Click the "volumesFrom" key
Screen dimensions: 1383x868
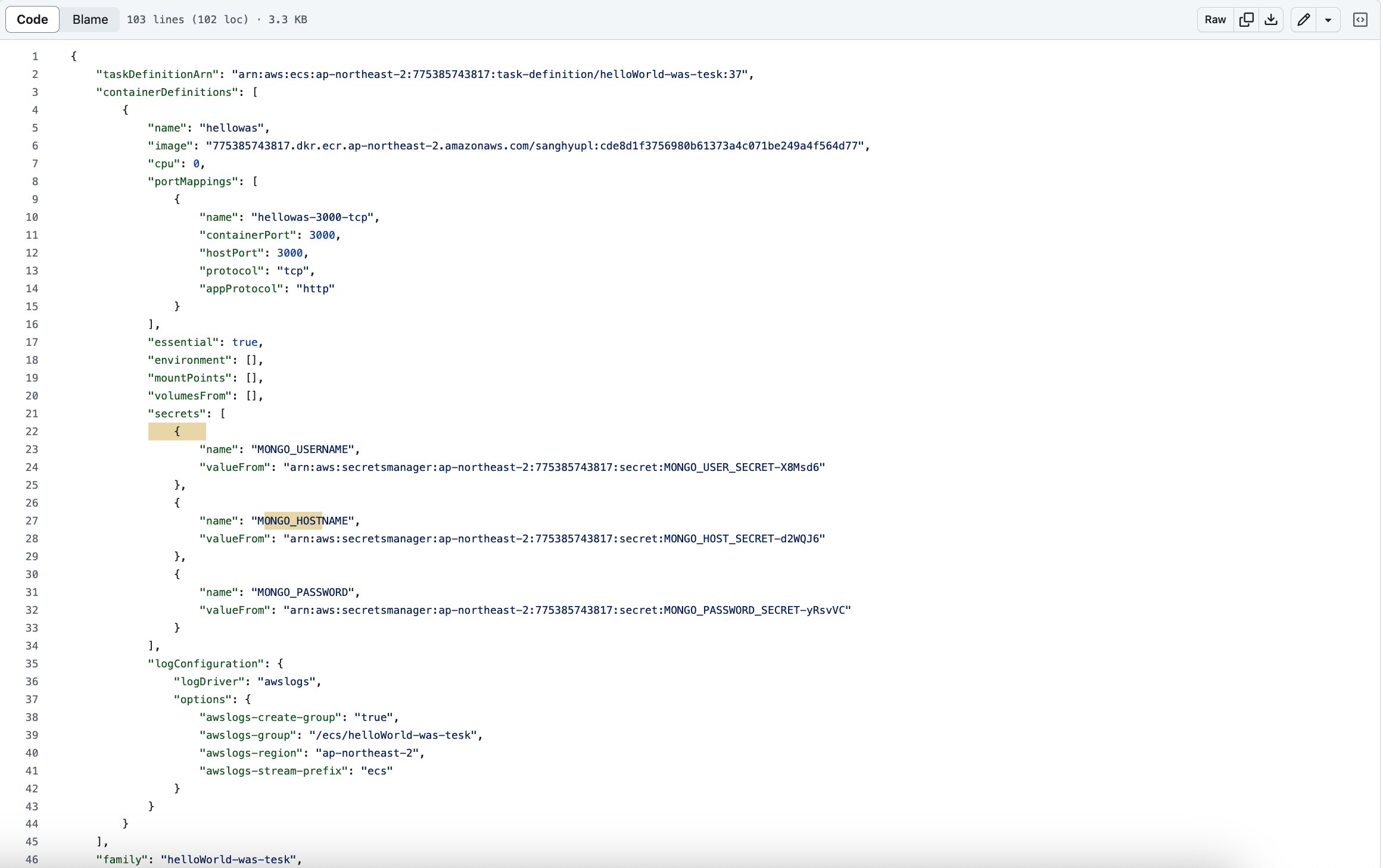[x=189, y=396]
